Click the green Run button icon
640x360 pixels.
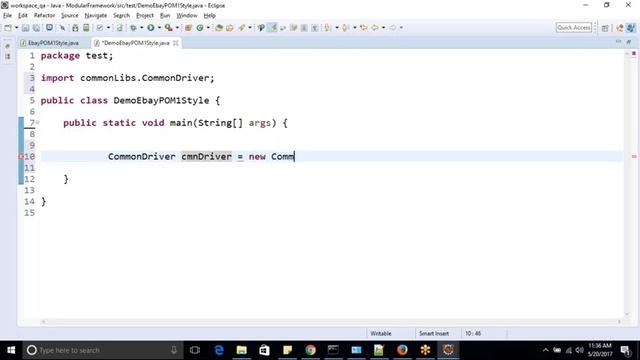[x=151, y=28]
